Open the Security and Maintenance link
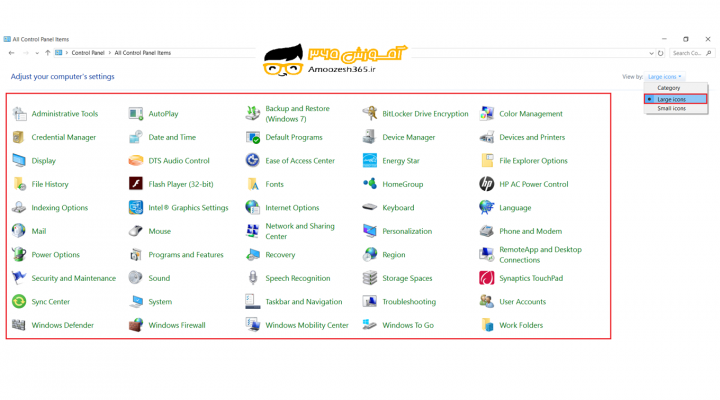The width and height of the screenshot is (720, 400). pos(73,278)
